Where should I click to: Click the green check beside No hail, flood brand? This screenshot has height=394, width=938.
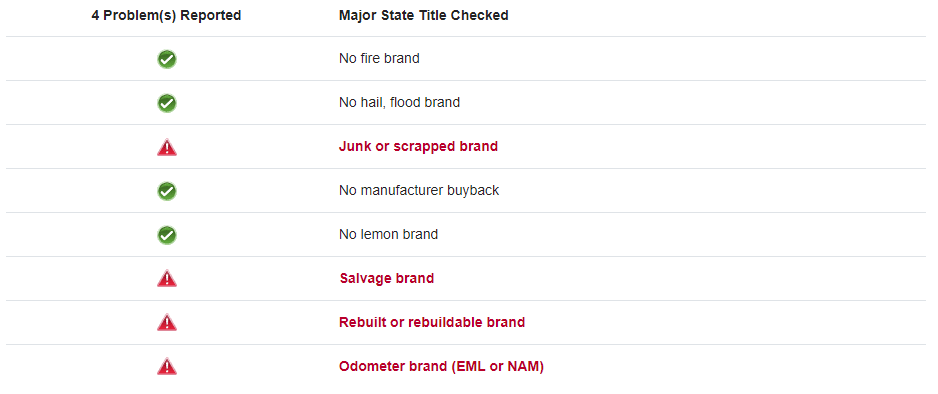pyautogui.click(x=166, y=103)
